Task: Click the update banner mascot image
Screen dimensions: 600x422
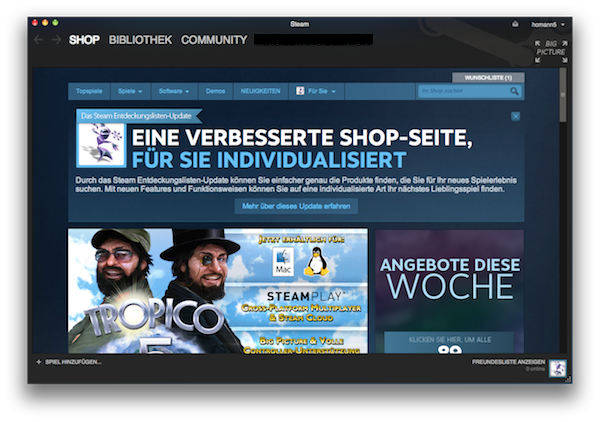Action: click(x=101, y=144)
